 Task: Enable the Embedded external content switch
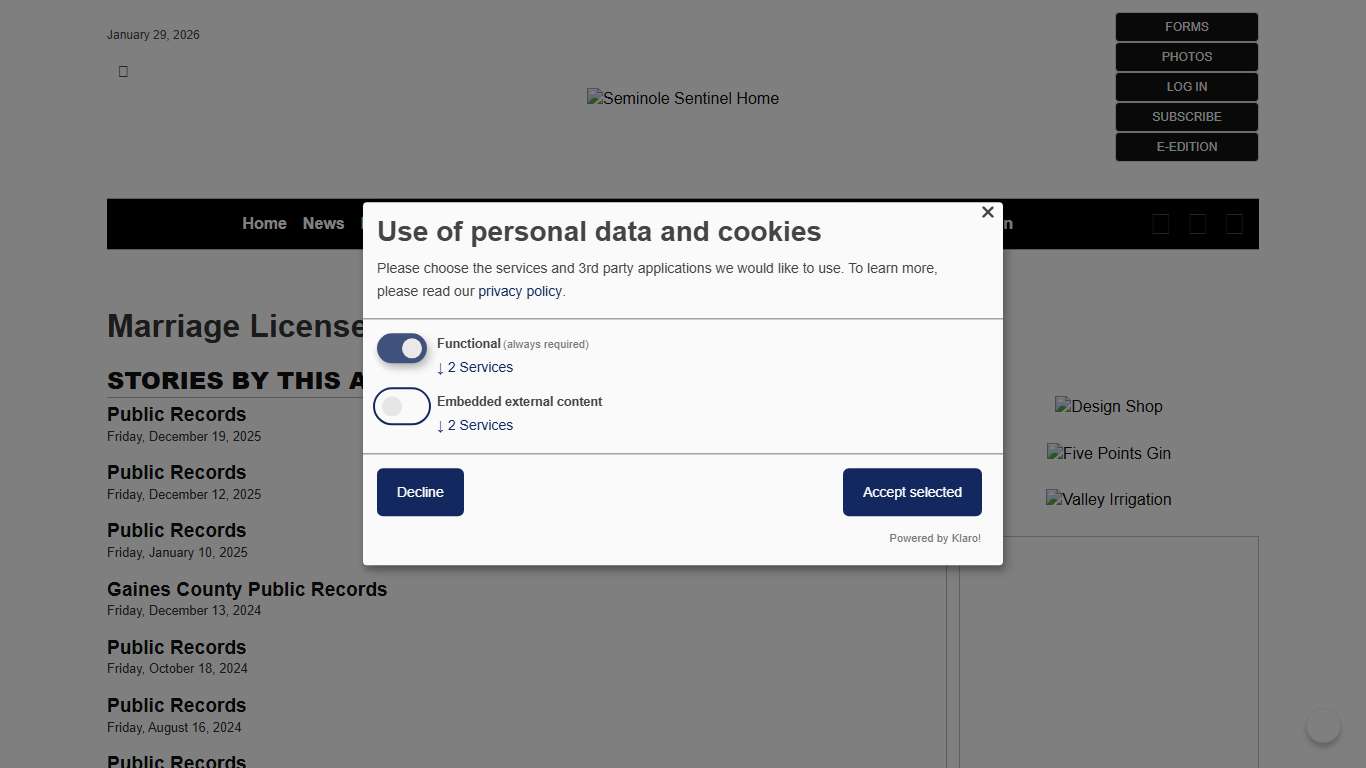tap(402, 407)
